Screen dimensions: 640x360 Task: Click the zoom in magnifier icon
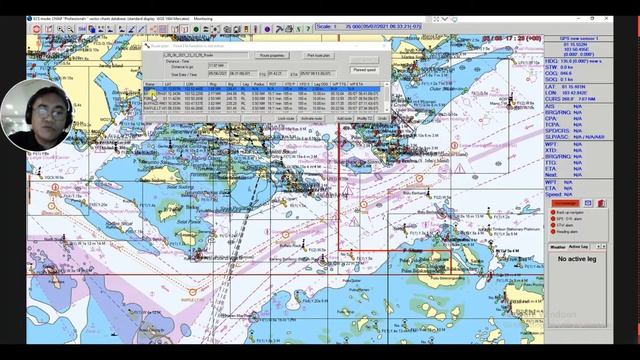click(60, 29)
